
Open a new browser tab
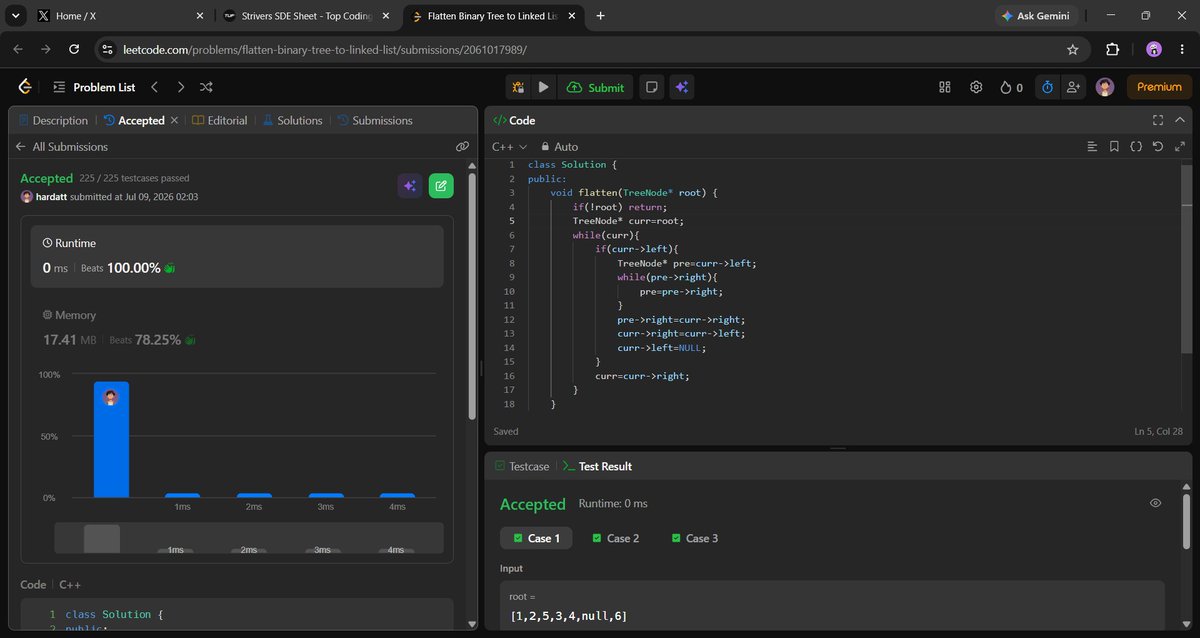[x=600, y=16]
